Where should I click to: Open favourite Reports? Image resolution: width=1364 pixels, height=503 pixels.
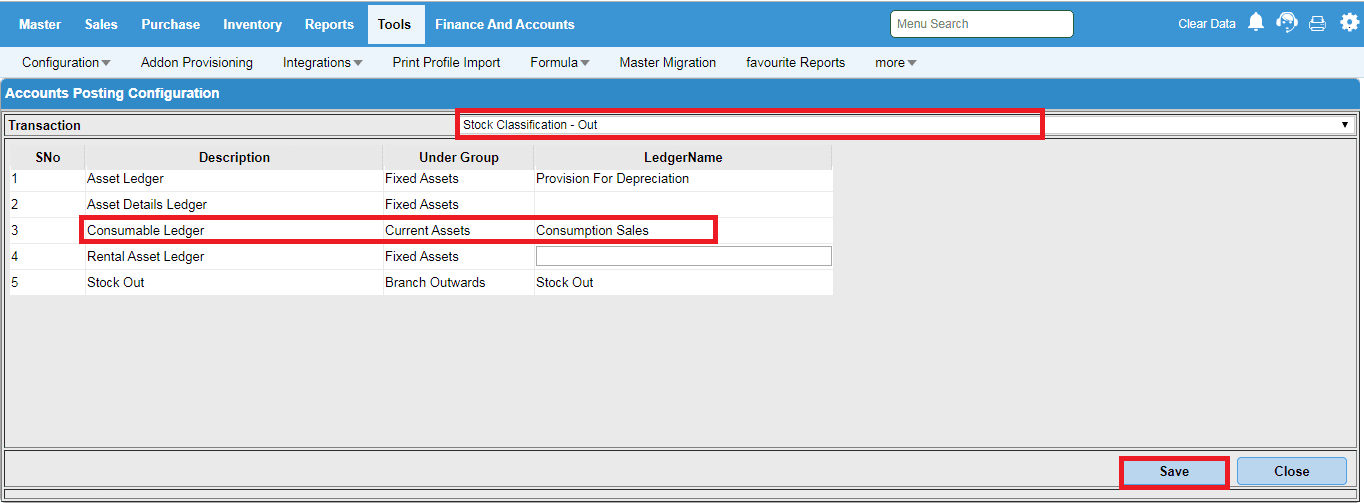click(796, 62)
